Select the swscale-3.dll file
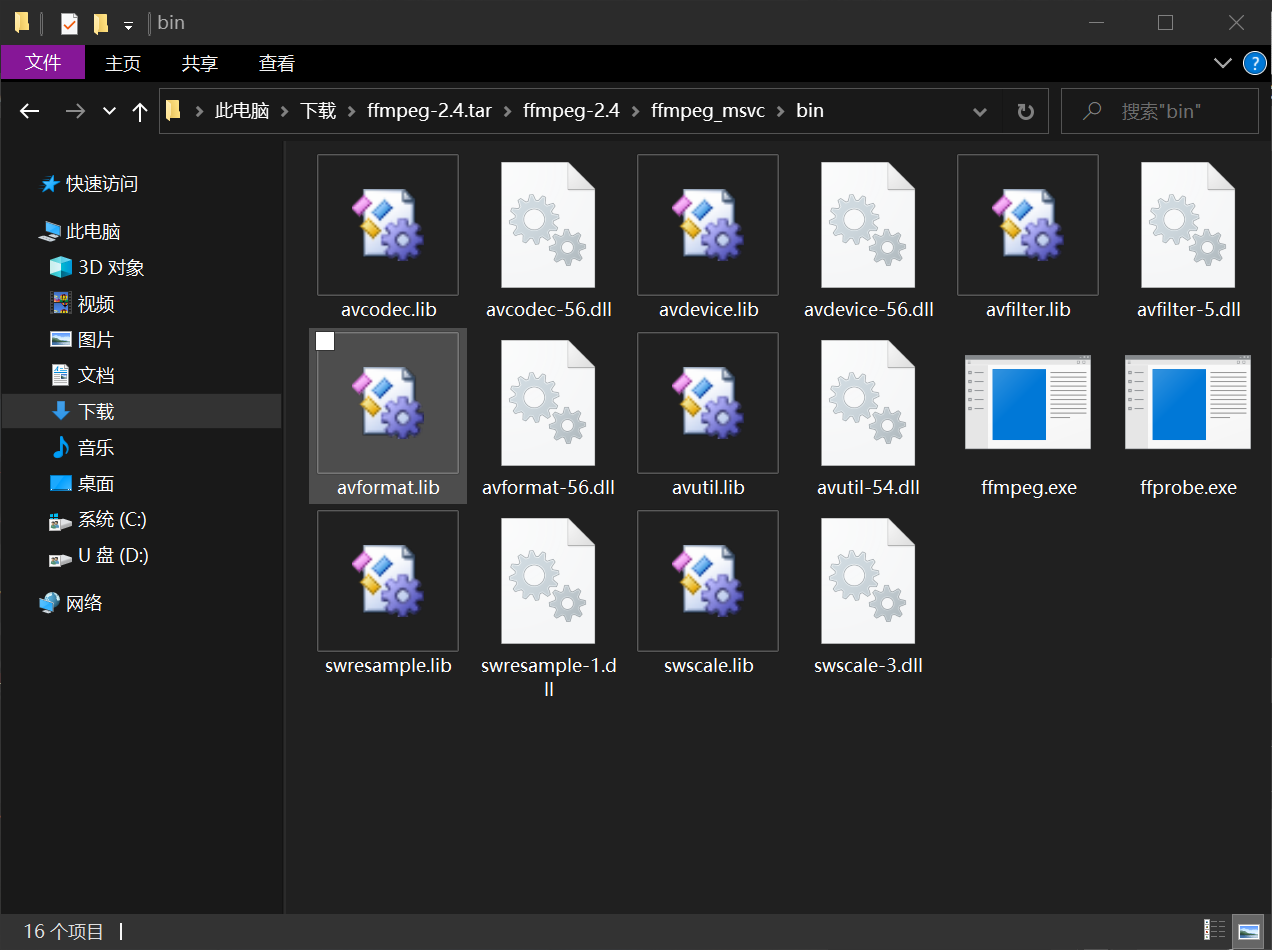The width and height of the screenshot is (1272, 950). (867, 582)
